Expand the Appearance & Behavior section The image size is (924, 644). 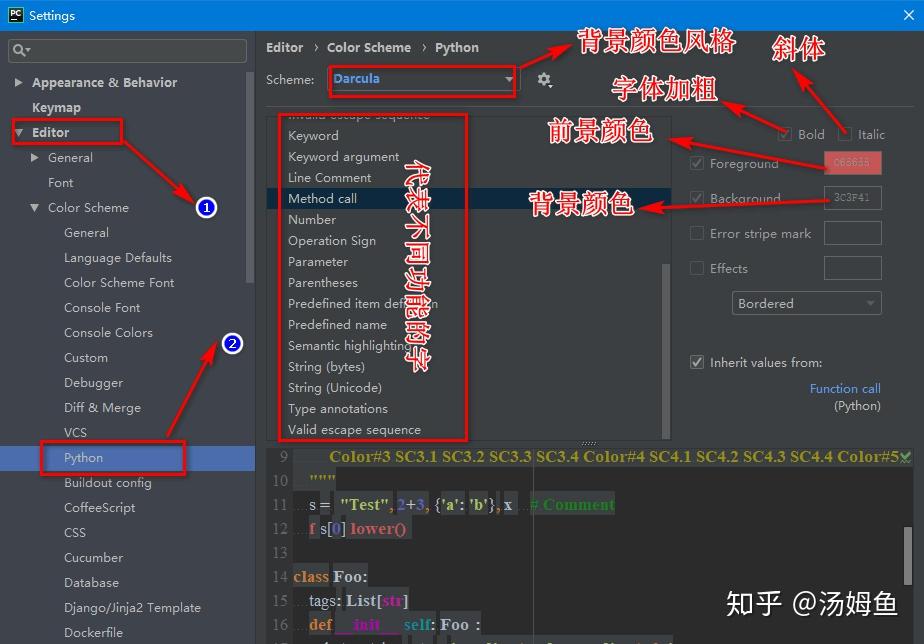pos(18,82)
